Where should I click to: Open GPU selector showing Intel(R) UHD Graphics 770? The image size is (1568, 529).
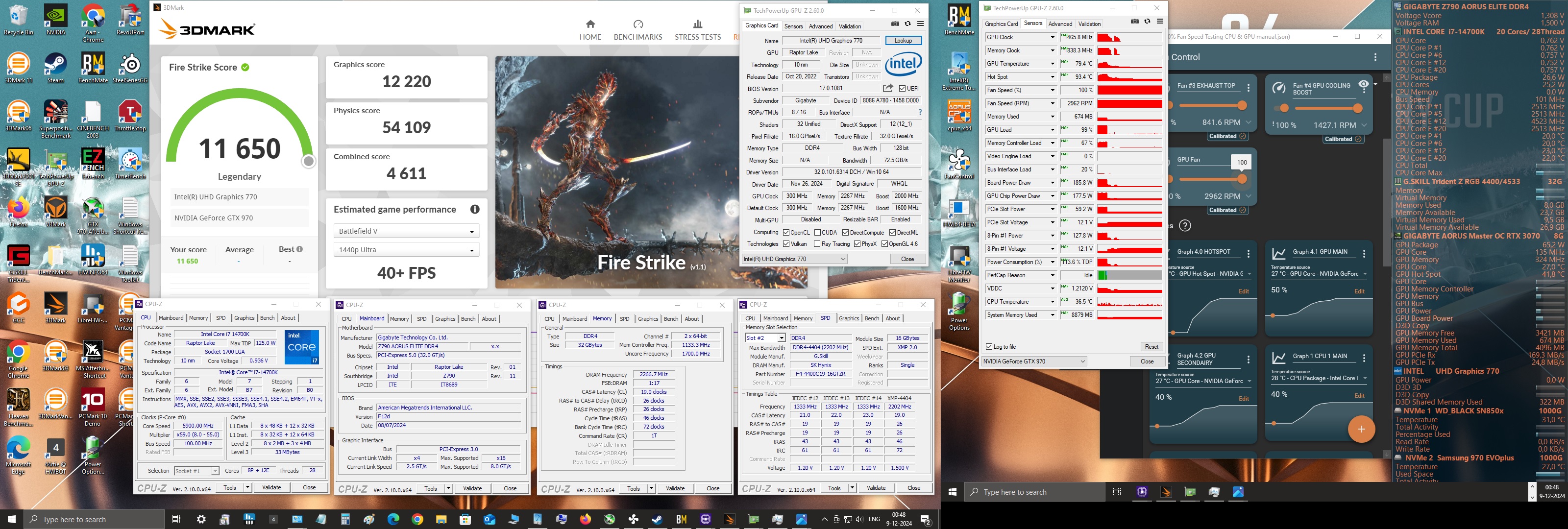click(x=794, y=259)
